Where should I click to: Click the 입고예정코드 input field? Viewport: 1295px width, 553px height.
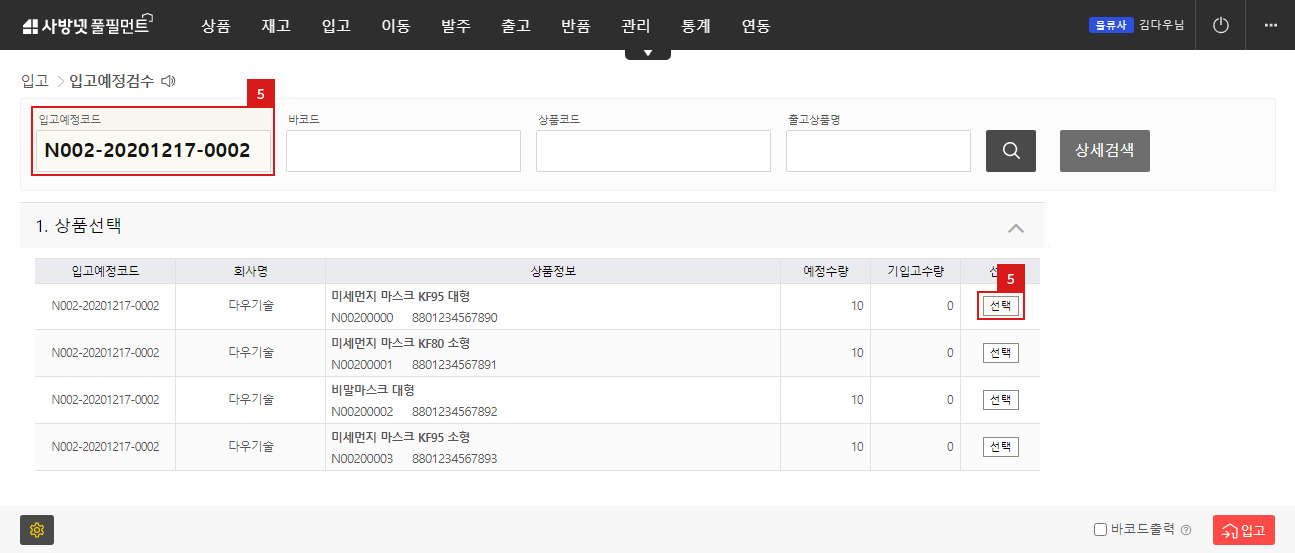pyautogui.click(x=153, y=151)
